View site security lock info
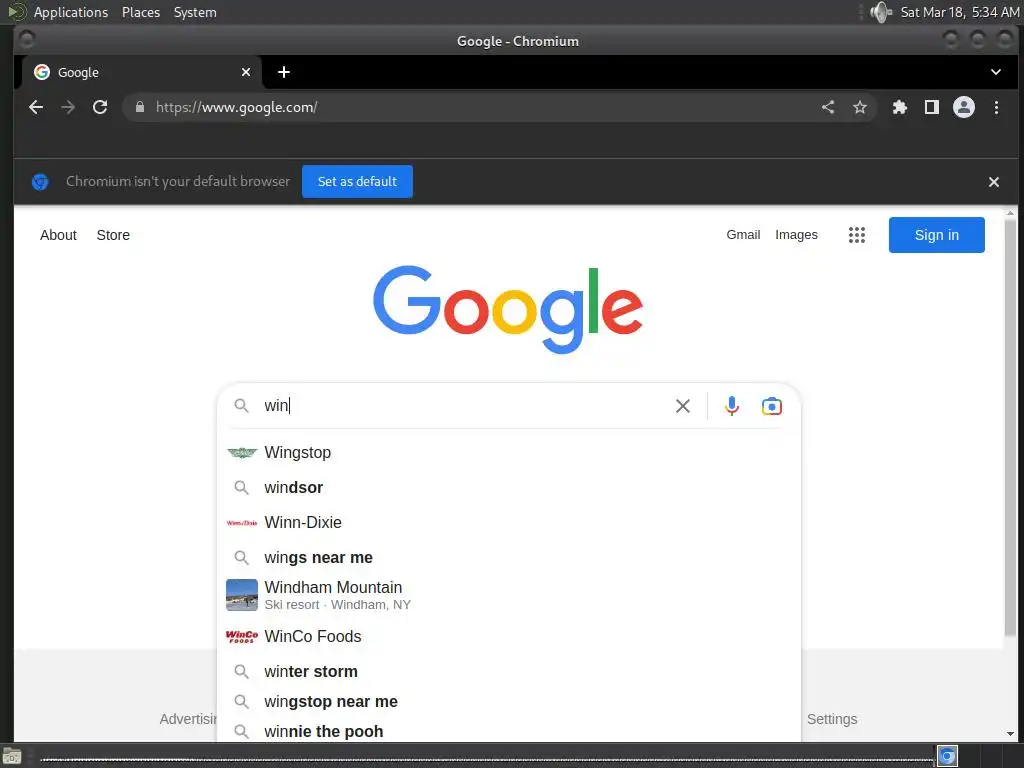The width and height of the screenshot is (1024, 768). (140, 107)
